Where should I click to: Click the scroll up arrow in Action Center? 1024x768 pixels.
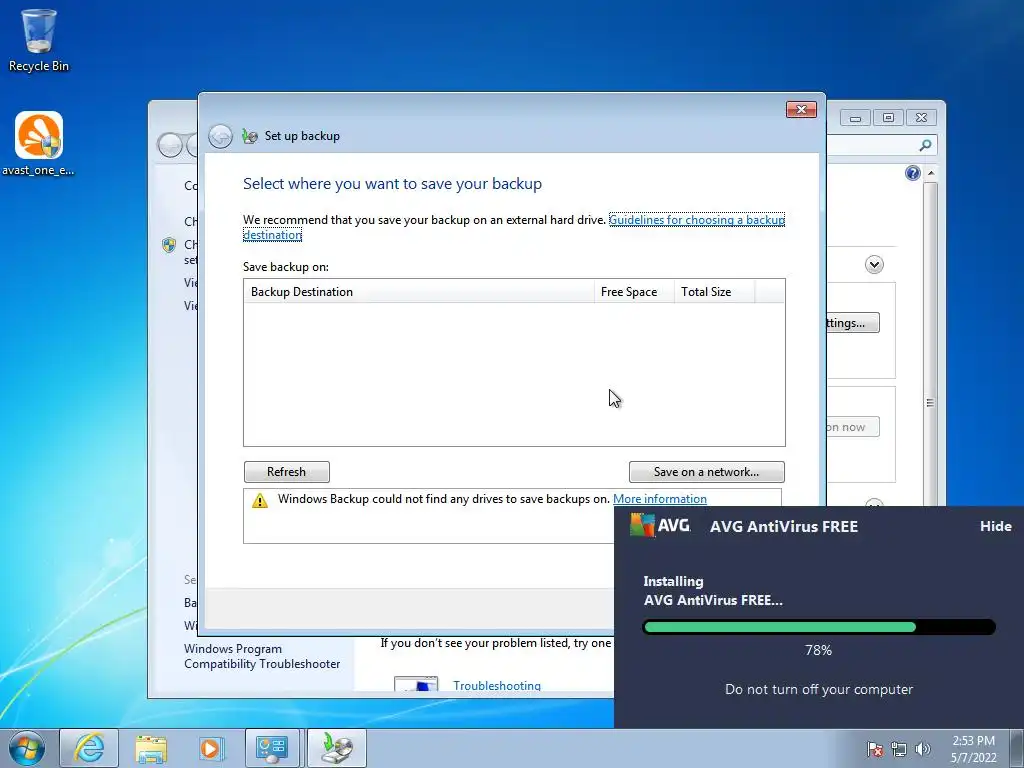click(x=931, y=173)
